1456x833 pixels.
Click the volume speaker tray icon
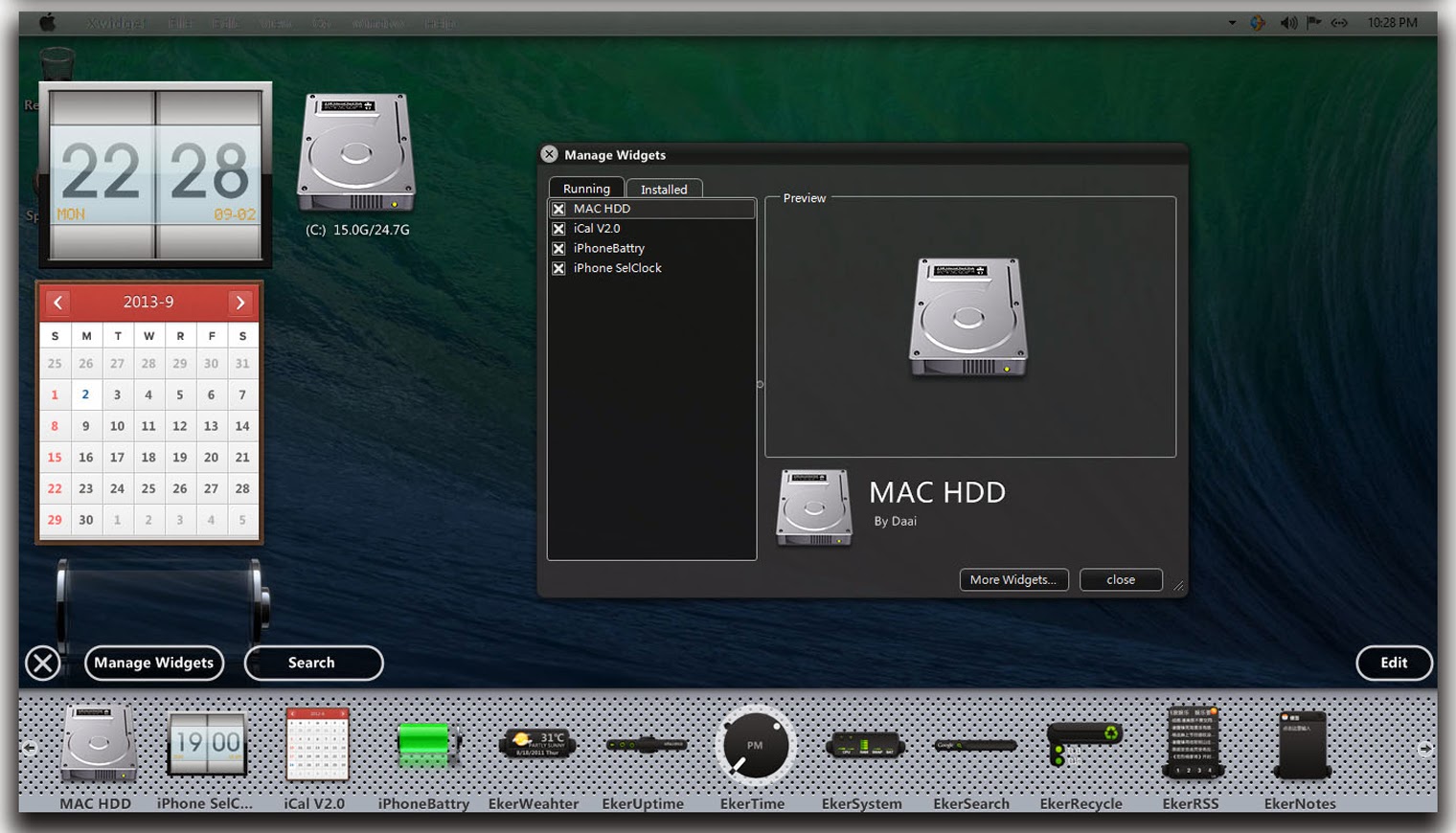point(1288,23)
